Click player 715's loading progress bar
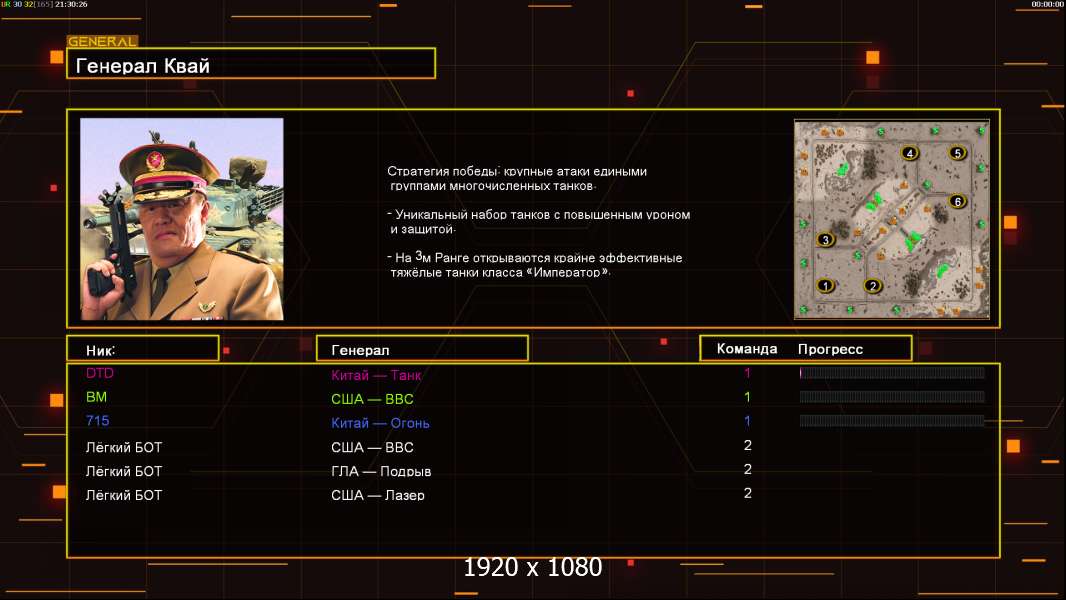1066x600 pixels. [892, 421]
